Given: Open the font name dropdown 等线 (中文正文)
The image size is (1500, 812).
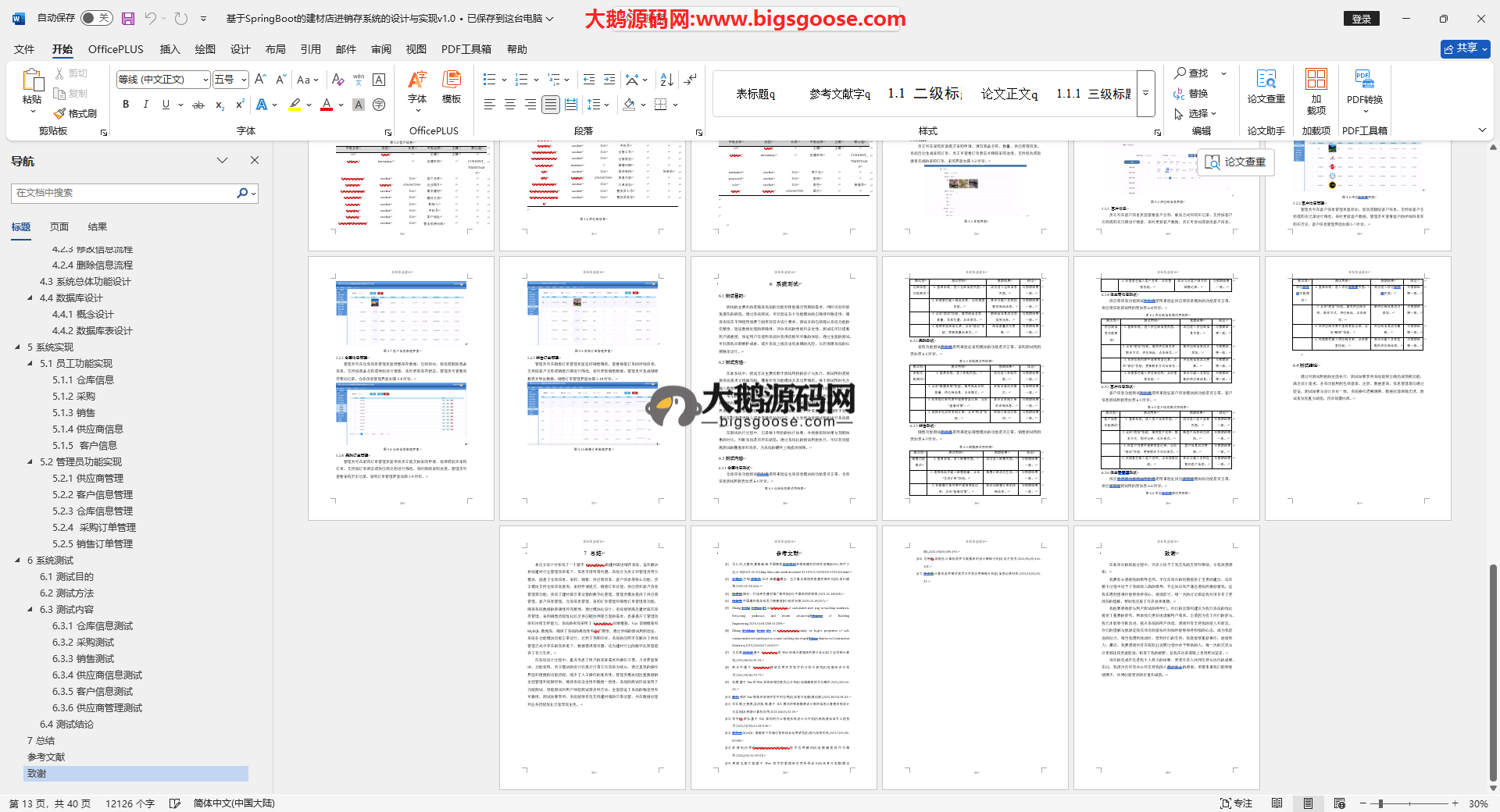Looking at the screenshot, I should (206, 80).
